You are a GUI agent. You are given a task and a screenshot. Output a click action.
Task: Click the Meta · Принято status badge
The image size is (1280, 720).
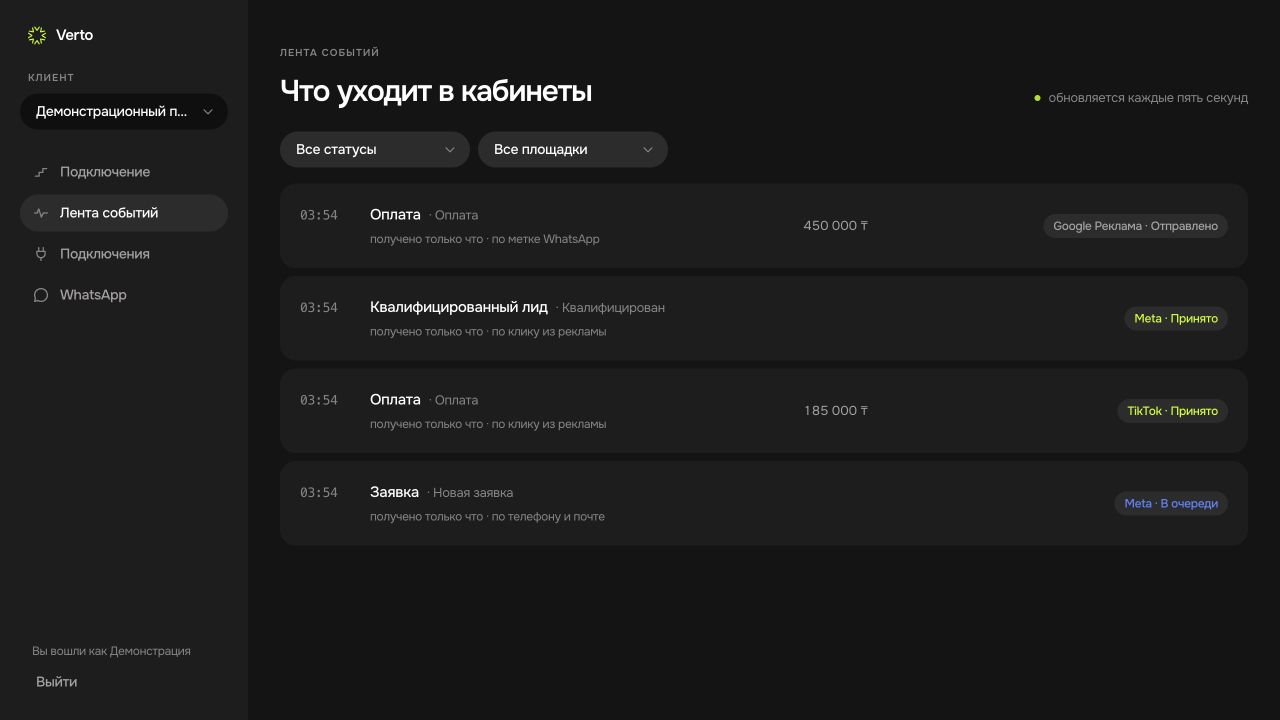point(1176,318)
